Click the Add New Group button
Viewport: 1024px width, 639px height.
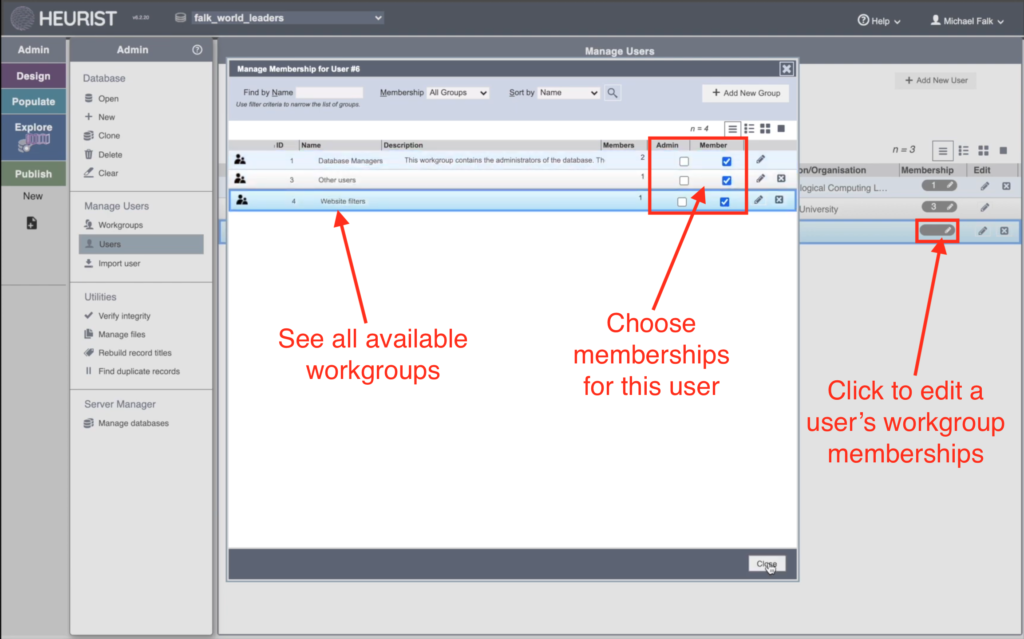coord(746,93)
